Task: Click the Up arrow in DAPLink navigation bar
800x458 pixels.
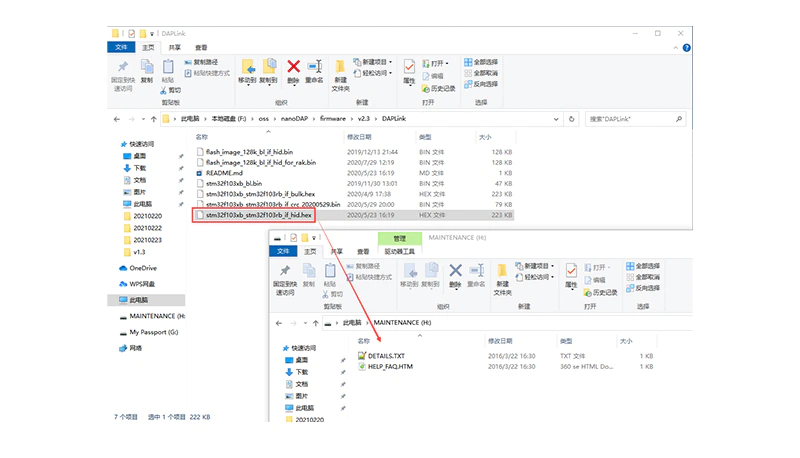Action: [154, 119]
